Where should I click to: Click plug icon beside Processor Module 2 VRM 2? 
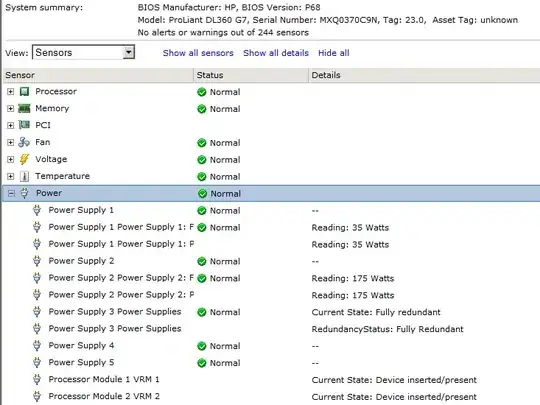(x=37, y=396)
